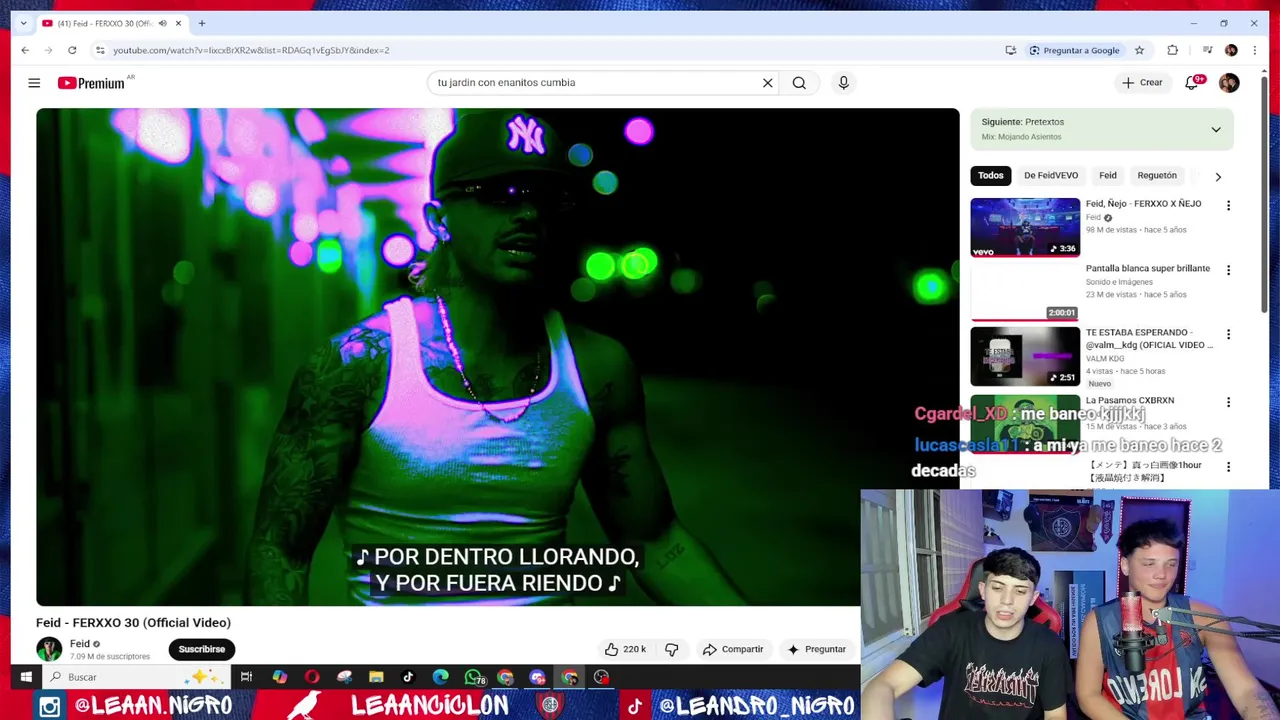
Task: View site information icon in address bar
Action: (100, 50)
